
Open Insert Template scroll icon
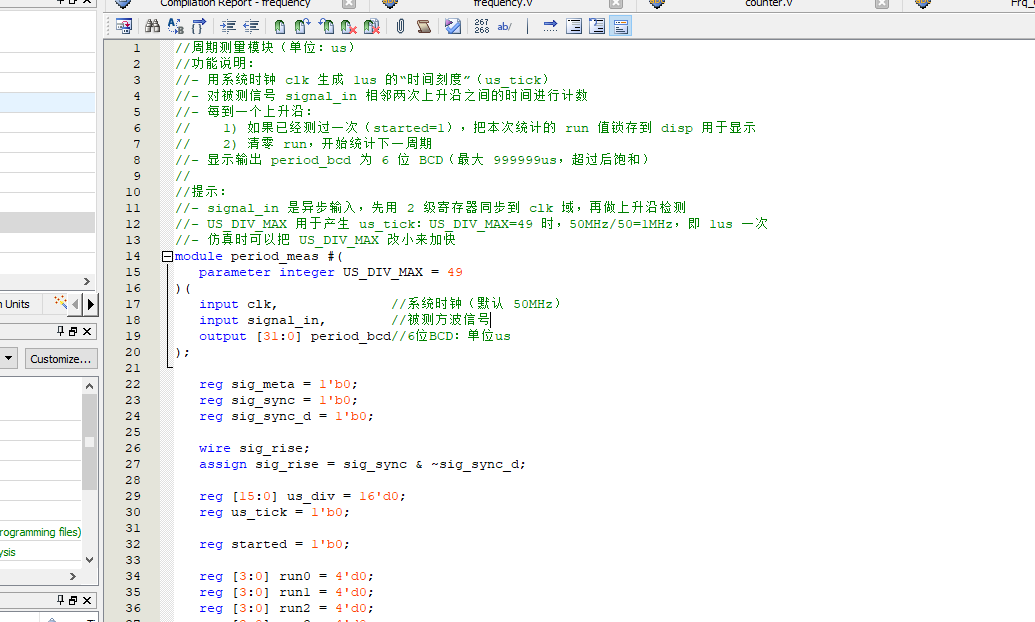(x=424, y=26)
